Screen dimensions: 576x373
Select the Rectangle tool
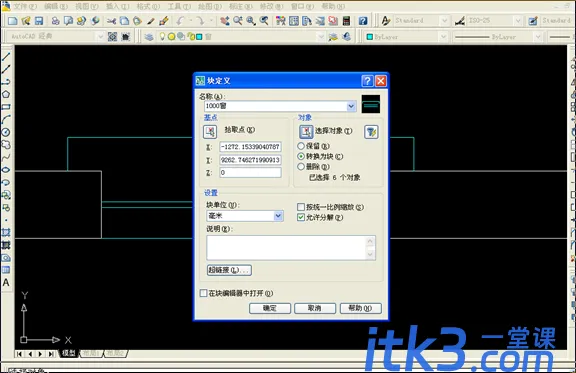(6, 107)
